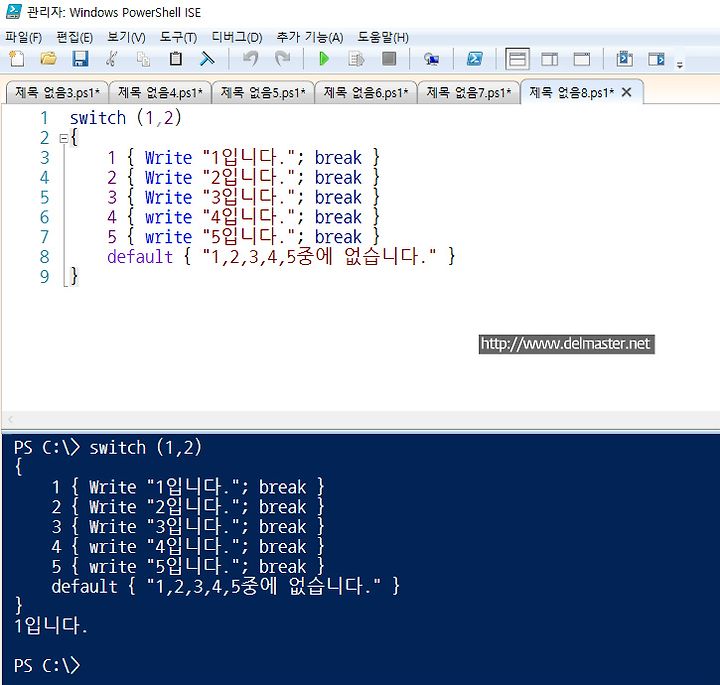Paste from clipboard icon
Screen dimensions: 720x685
[x=175, y=59]
